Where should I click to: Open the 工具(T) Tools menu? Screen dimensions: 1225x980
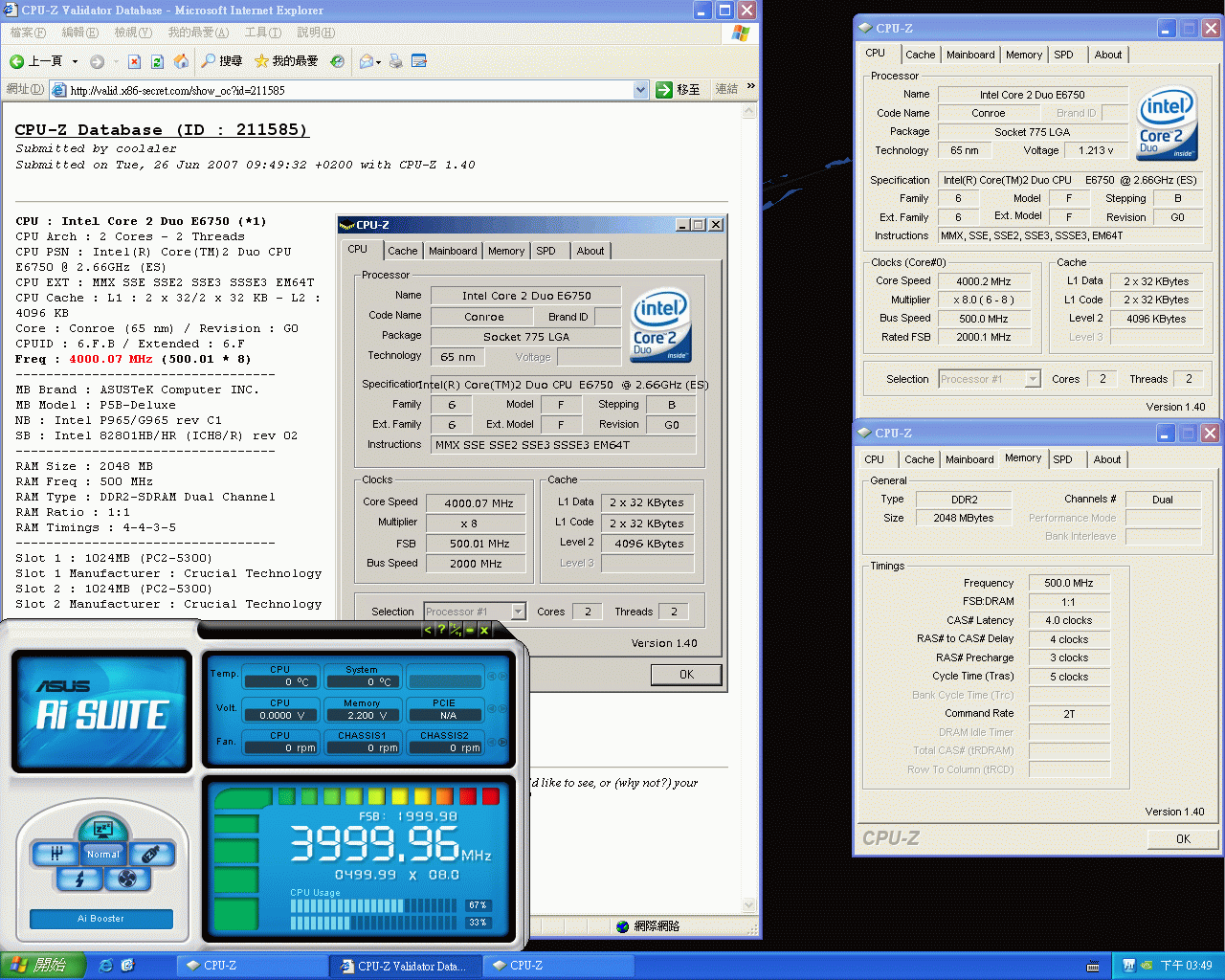tap(263, 33)
